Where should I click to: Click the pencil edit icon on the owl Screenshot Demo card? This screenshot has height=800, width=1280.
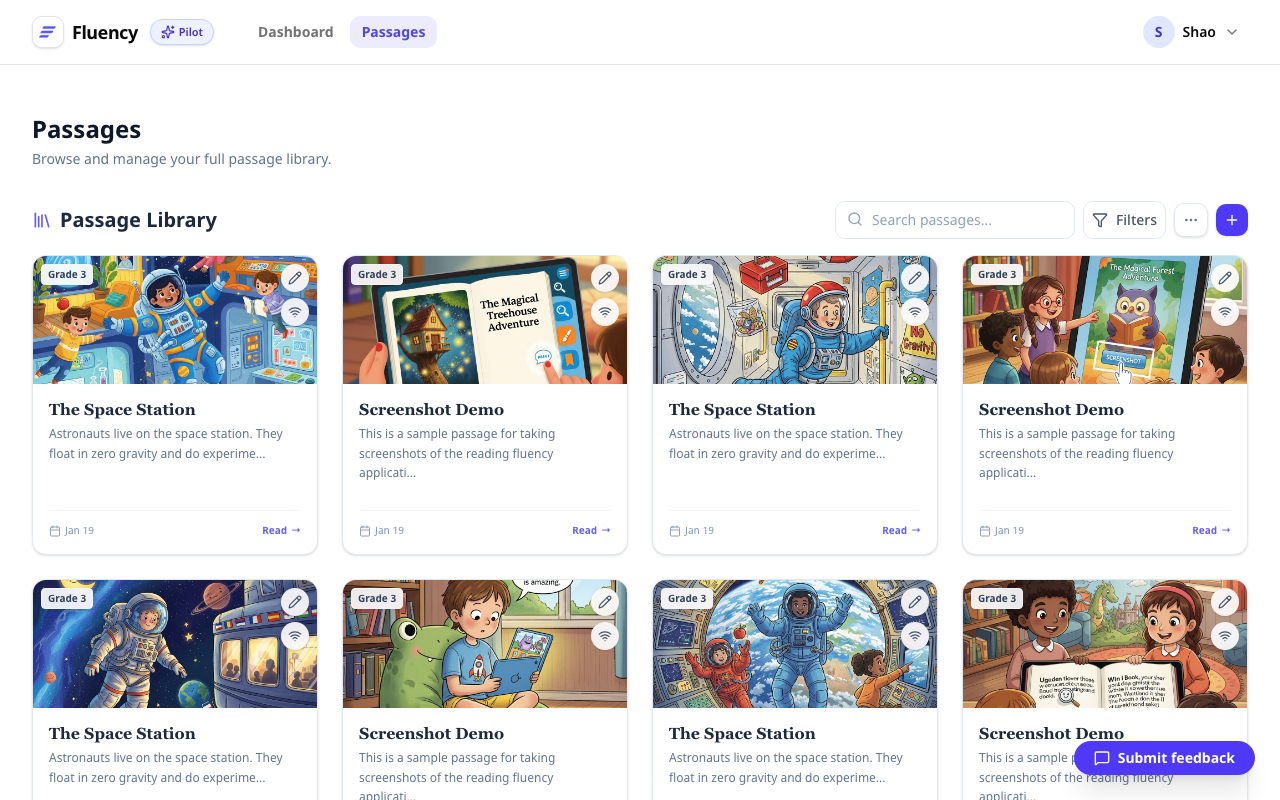coord(1224,278)
